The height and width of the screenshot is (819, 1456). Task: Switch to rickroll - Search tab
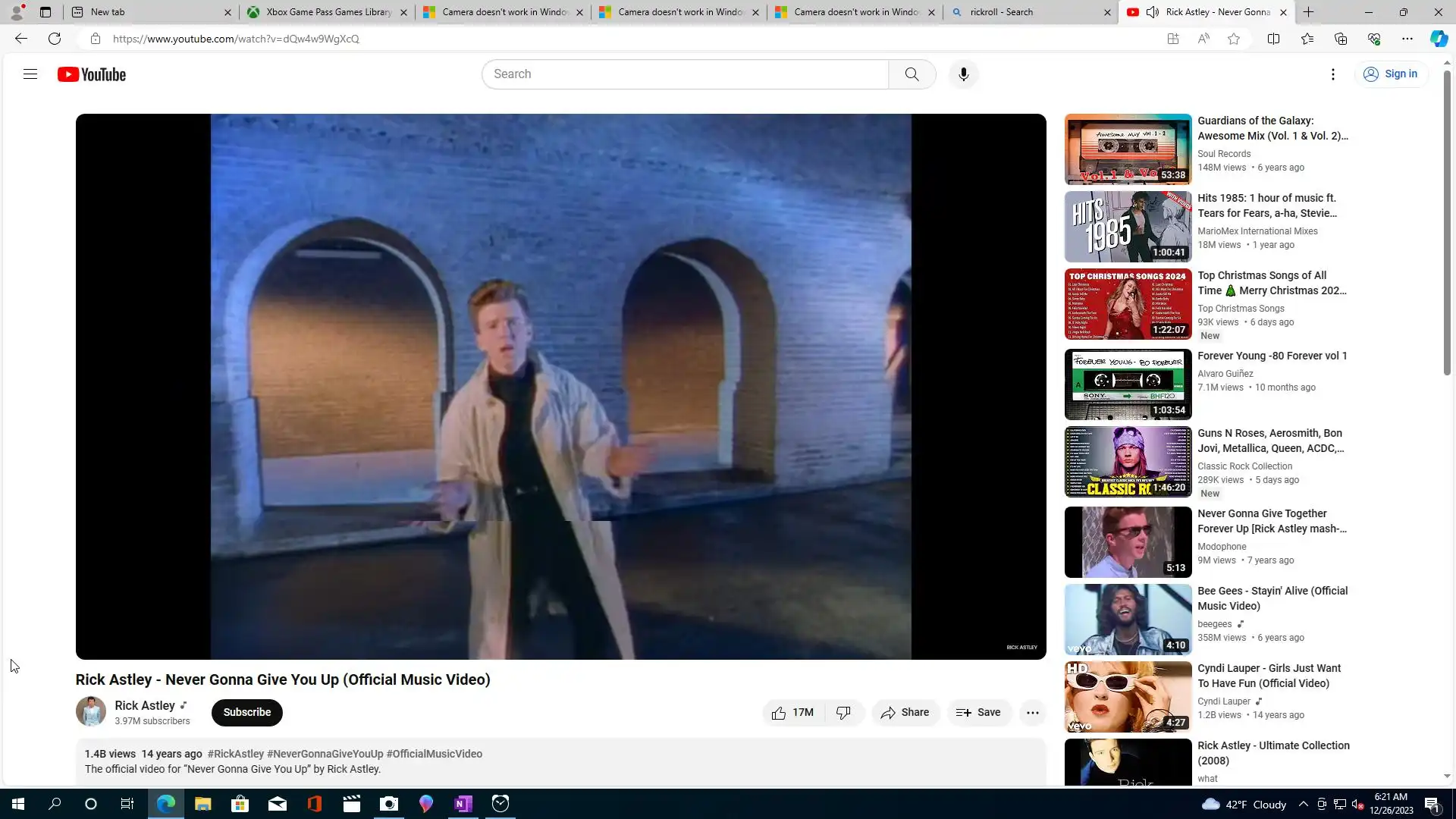click(x=1024, y=12)
